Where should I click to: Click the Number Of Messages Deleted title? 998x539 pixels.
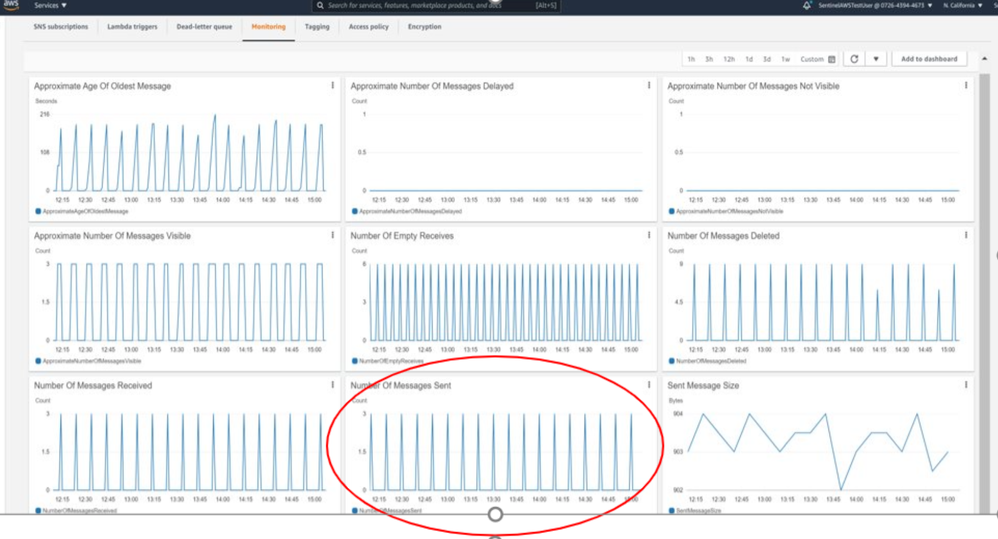723,235
